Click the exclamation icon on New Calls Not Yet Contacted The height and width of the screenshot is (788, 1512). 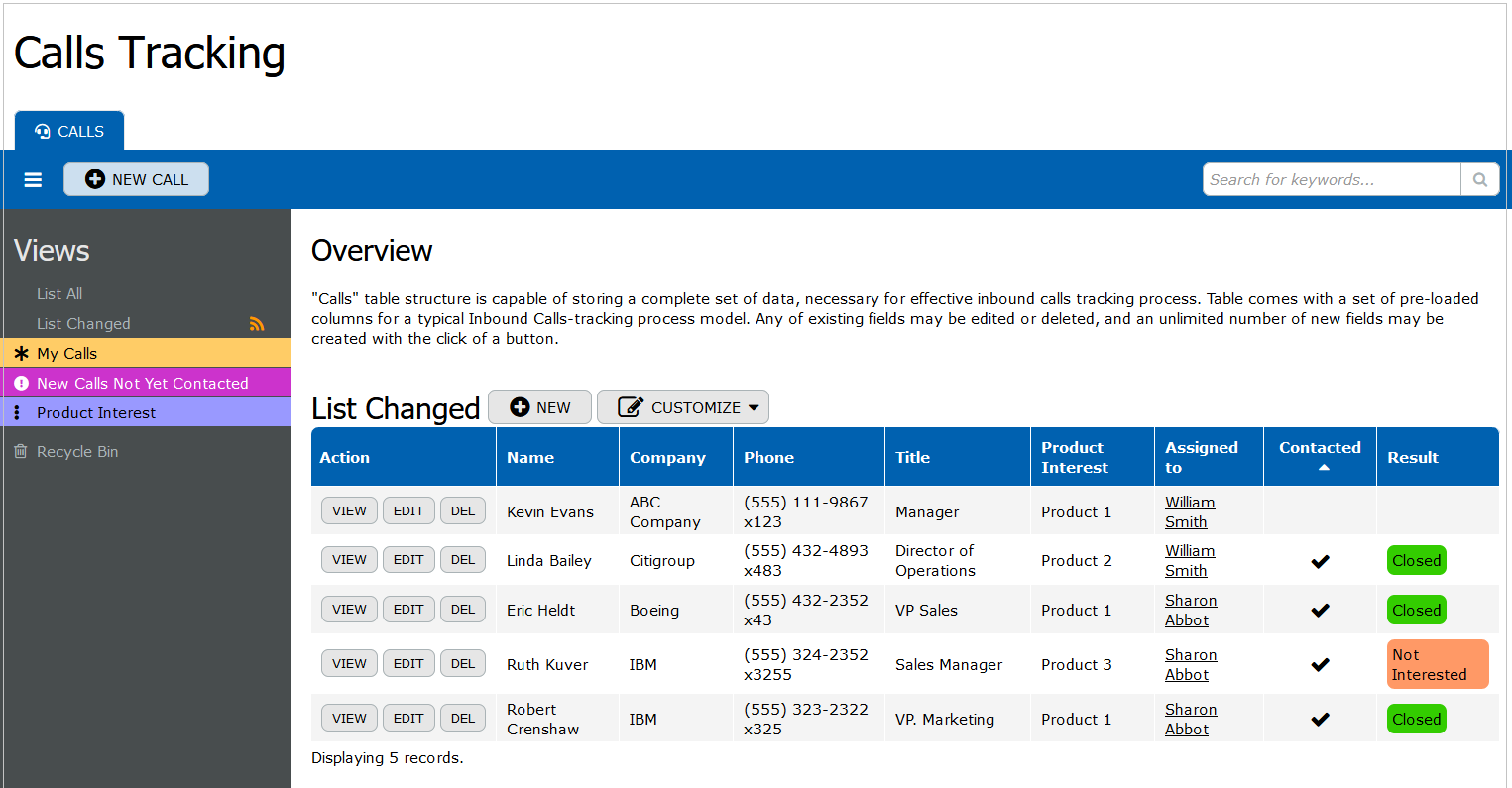[21, 384]
